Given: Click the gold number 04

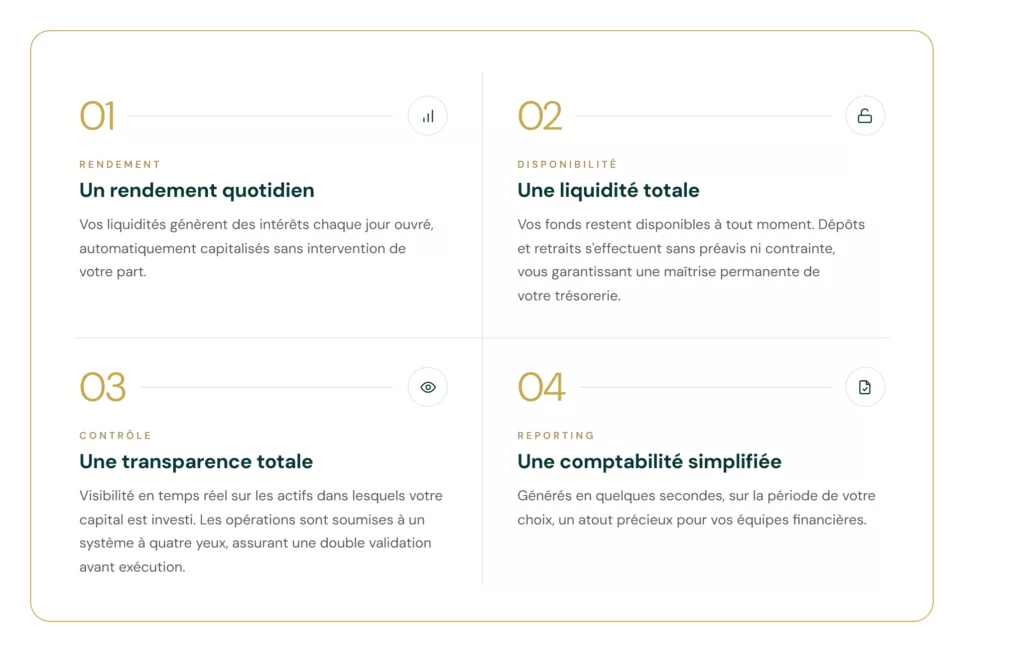Looking at the screenshot, I should point(541,387).
